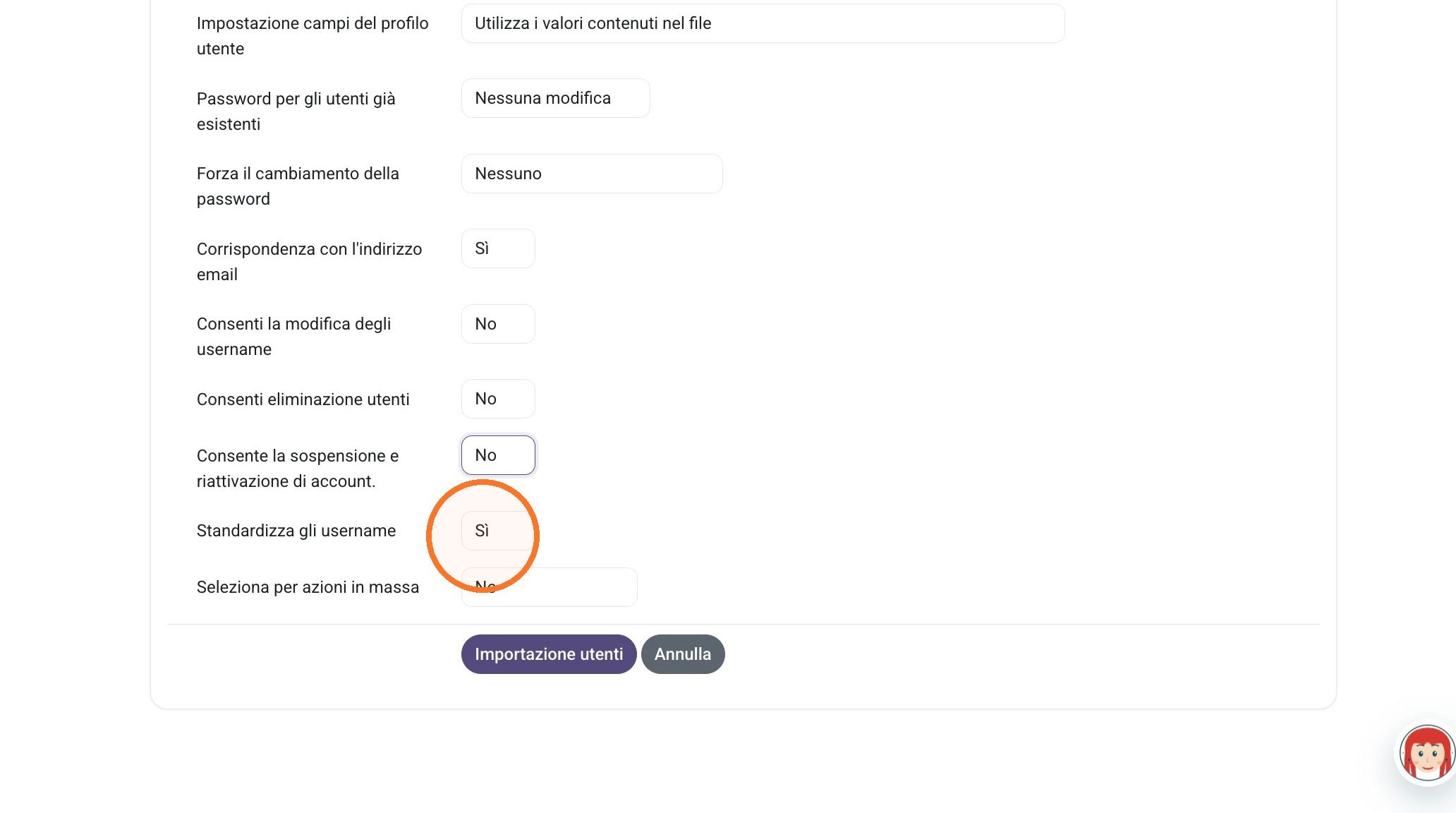Open the account suspension and reactivation dropdown
Screen dimensions: 1456x813
[498, 455]
